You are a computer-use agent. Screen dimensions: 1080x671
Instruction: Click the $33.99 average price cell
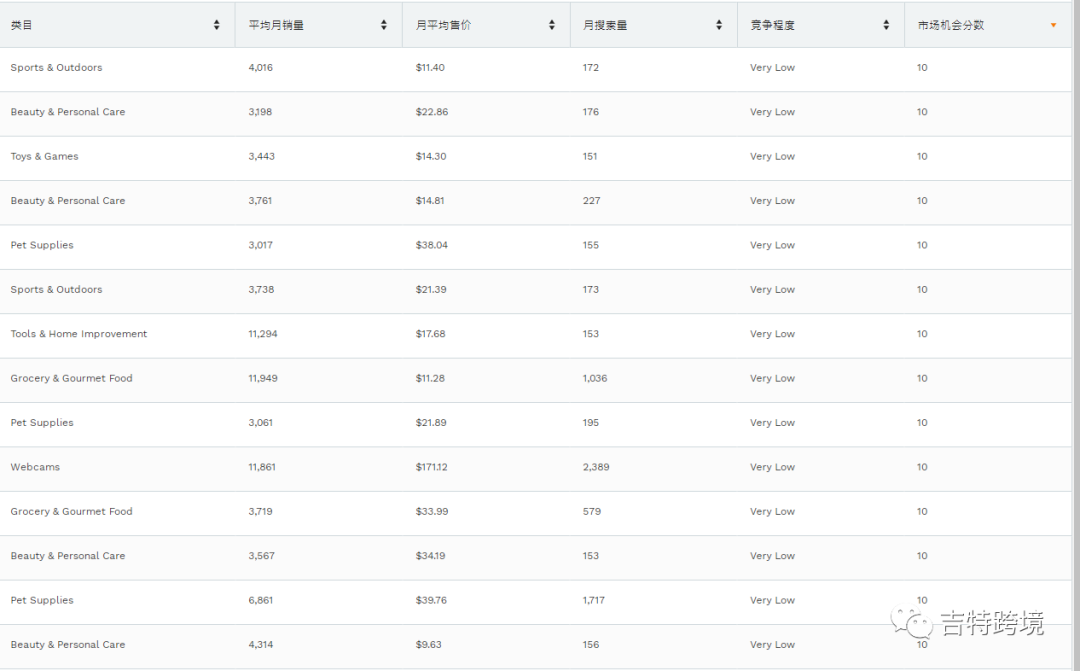(x=432, y=512)
